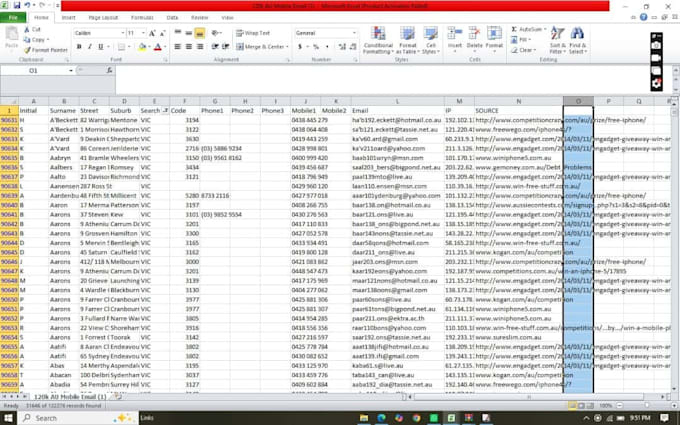Apply bold formatting

pyautogui.click(x=79, y=46)
